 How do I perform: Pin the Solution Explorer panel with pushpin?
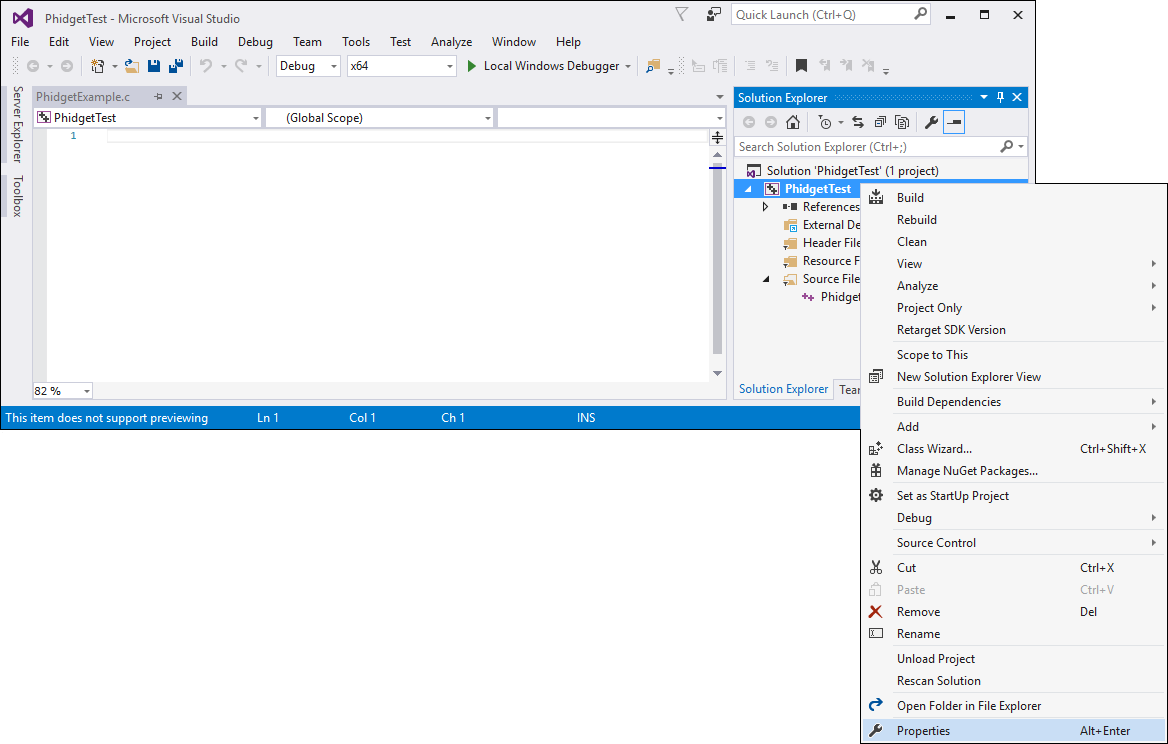(1000, 98)
